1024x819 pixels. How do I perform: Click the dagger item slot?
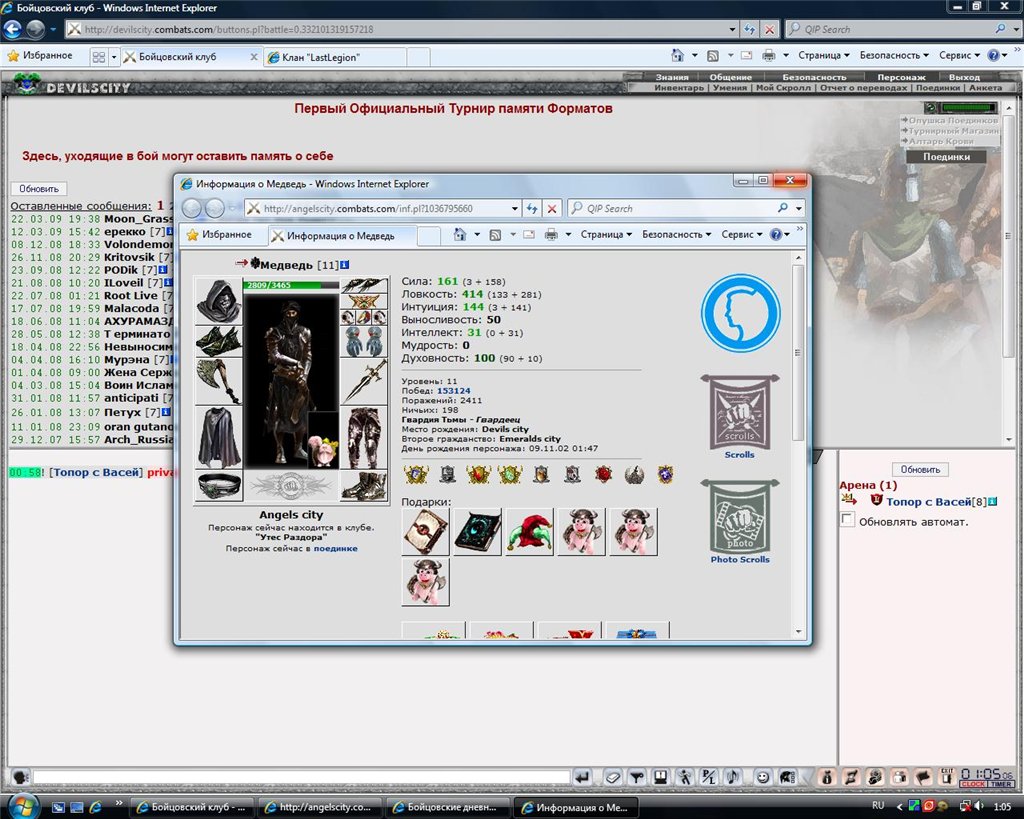coord(364,381)
